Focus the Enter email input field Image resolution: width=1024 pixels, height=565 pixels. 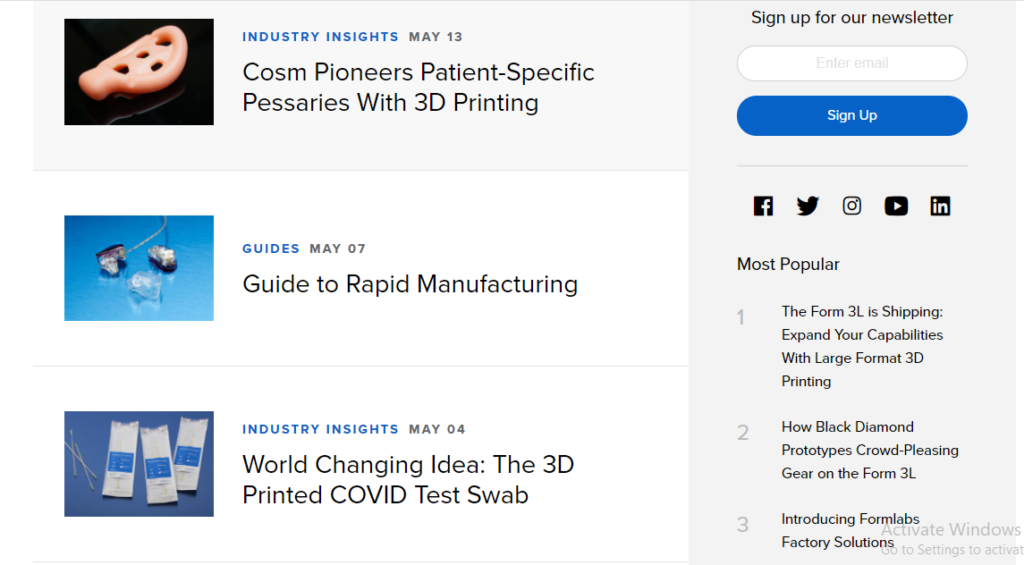coord(852,63)
